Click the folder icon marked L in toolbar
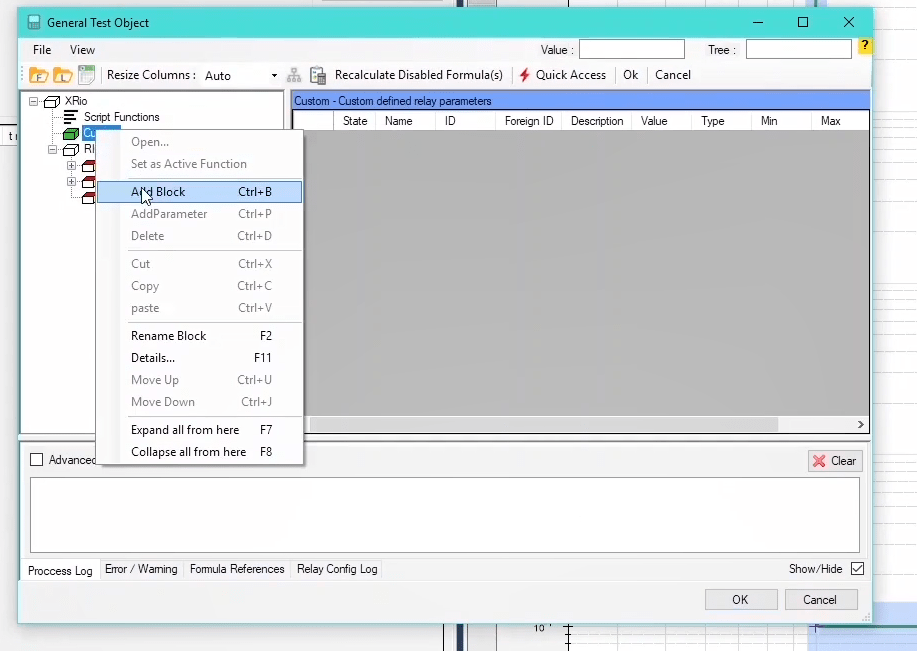The height and width of the screenshot is (651, 917). pos(62,75)
